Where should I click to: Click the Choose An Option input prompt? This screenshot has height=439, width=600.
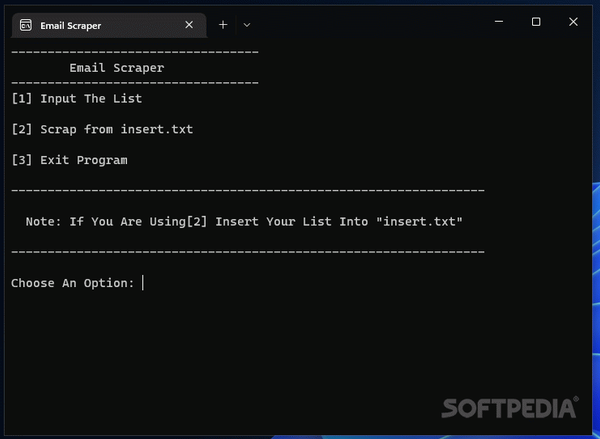tap(144, 283)
